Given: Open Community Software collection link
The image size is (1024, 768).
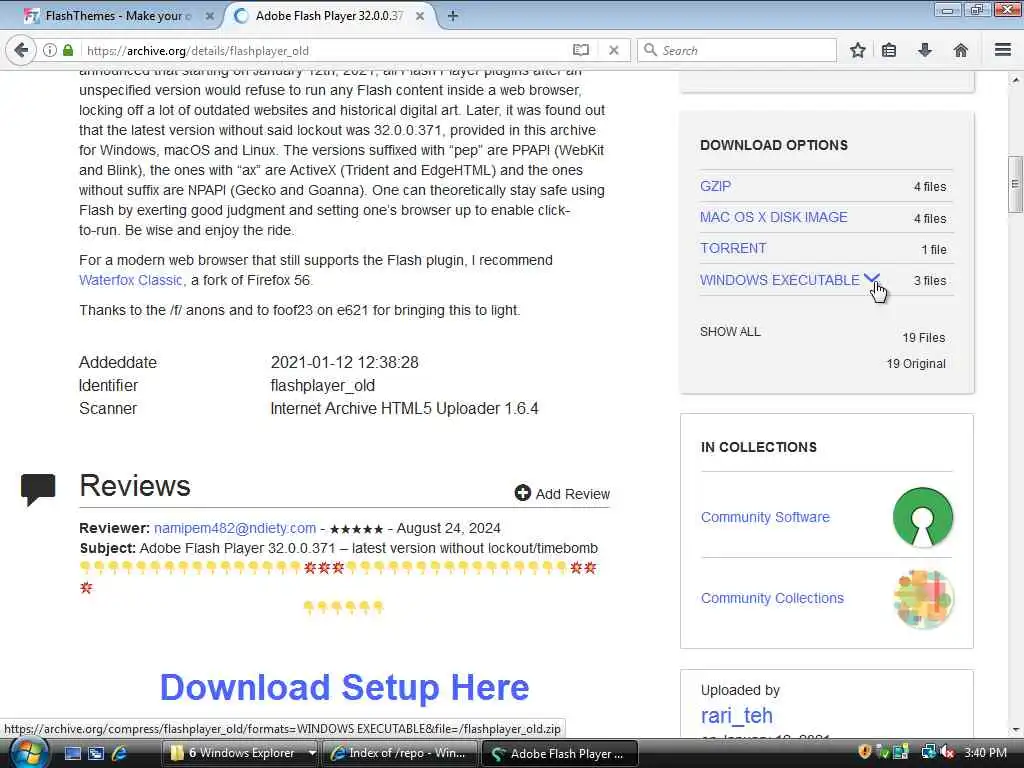Looking at the screenshot, I should 765,517.
